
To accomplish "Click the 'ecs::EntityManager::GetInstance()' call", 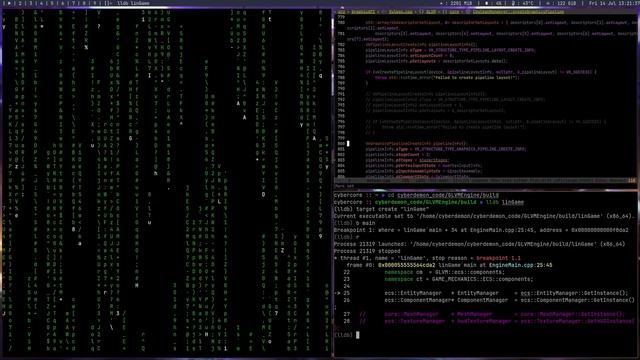I will point(574,293).
